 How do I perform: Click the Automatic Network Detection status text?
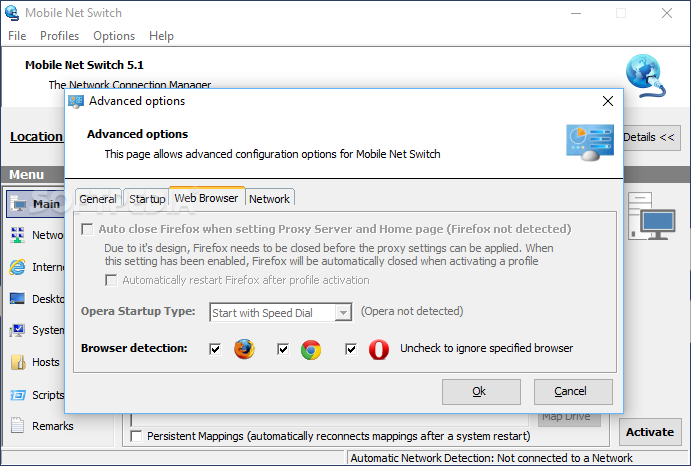pos(491,458)
